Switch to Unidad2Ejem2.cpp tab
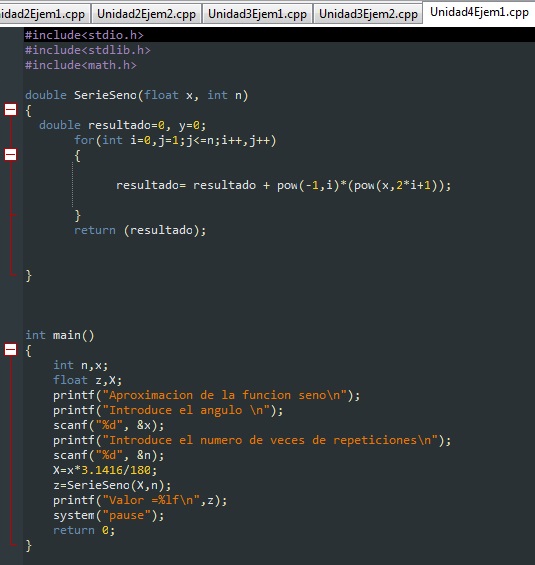 [146, 14]
